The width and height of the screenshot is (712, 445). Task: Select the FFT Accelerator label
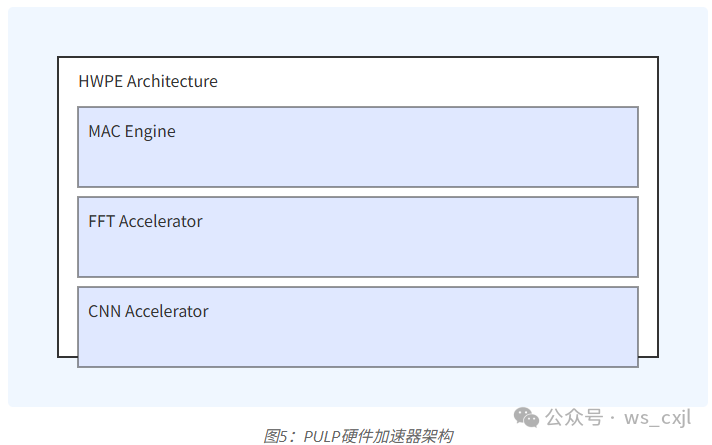coord(145,221)
